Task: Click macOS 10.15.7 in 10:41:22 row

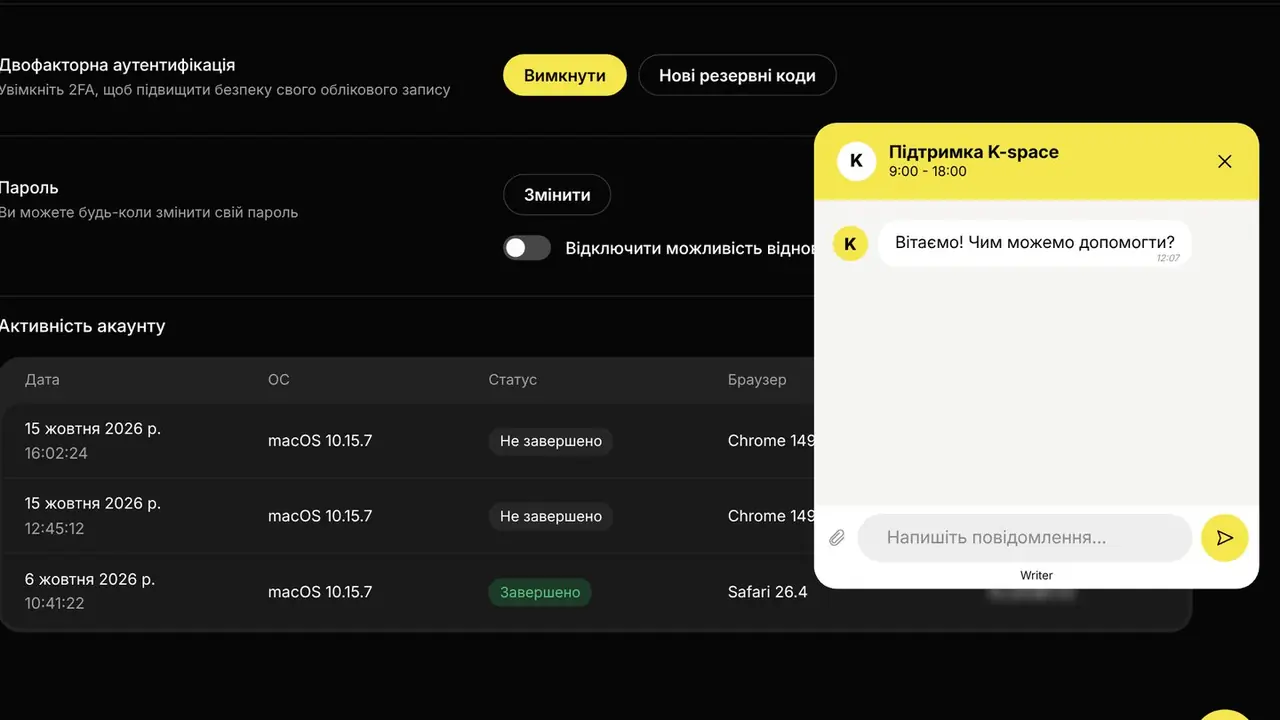Action: click(320, 592)
